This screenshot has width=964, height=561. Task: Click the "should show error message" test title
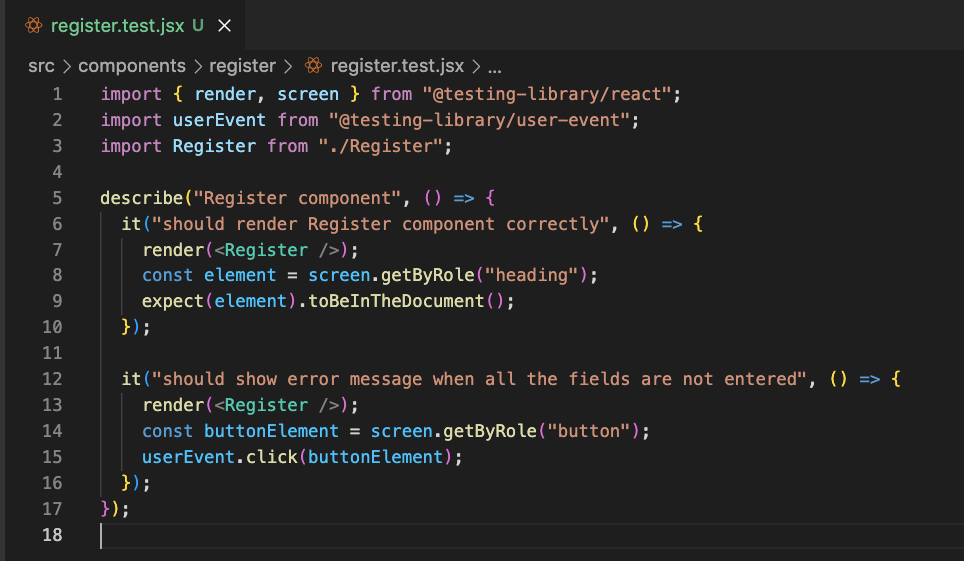[479, 379]
